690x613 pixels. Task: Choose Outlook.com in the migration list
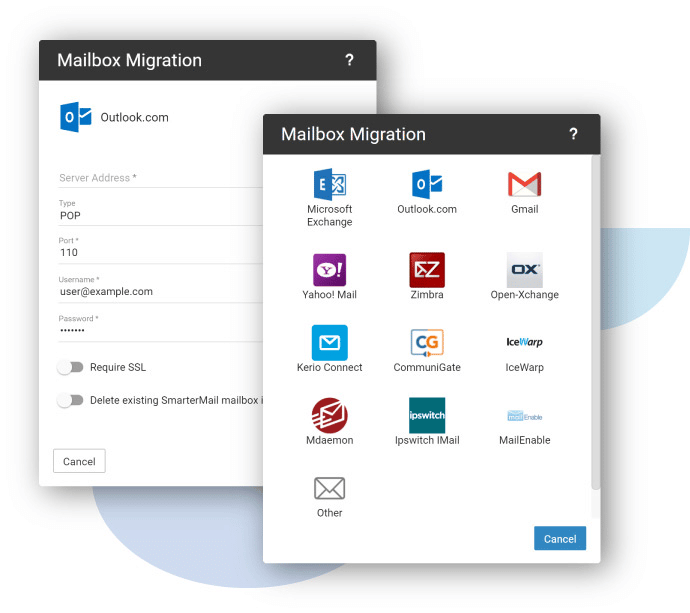coord(427,185)
